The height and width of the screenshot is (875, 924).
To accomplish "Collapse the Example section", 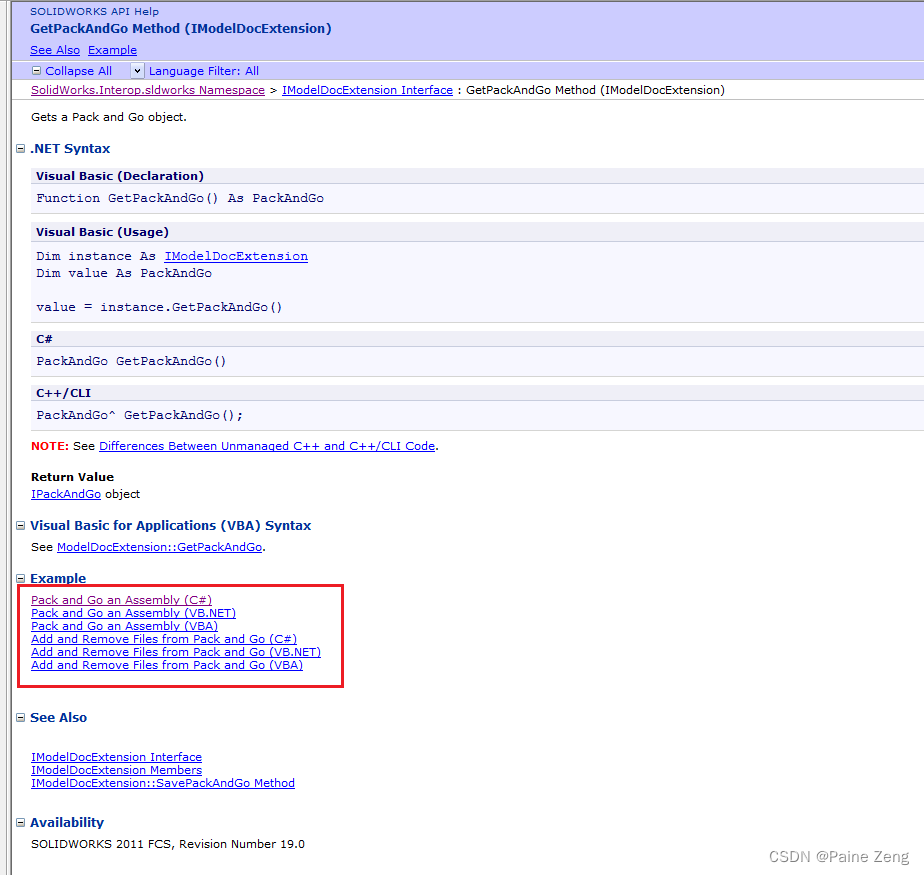I will pos(21,579).
